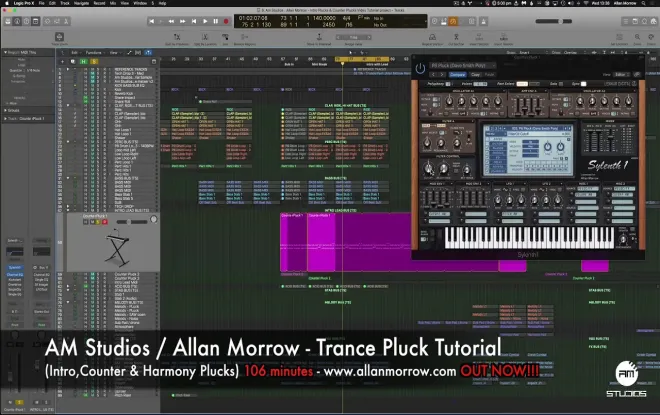
Task: Open the Sylenth1 preset name dropdown
Action: tap(463, 66)
